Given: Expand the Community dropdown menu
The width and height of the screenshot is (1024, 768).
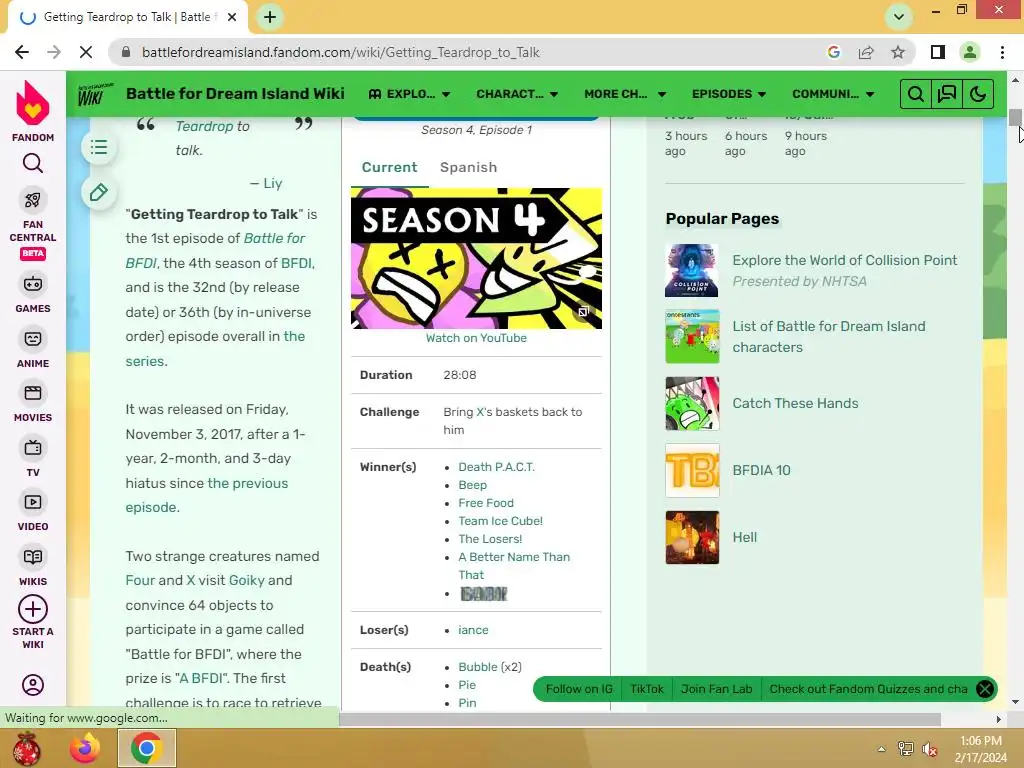Looking at the screenshot, I should [x=833, y=94].
